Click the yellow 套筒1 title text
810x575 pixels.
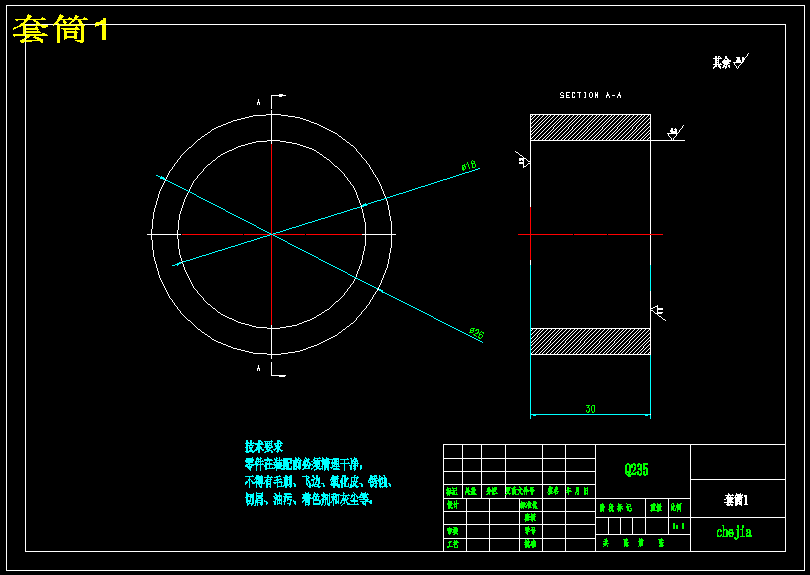click(61, 29)
